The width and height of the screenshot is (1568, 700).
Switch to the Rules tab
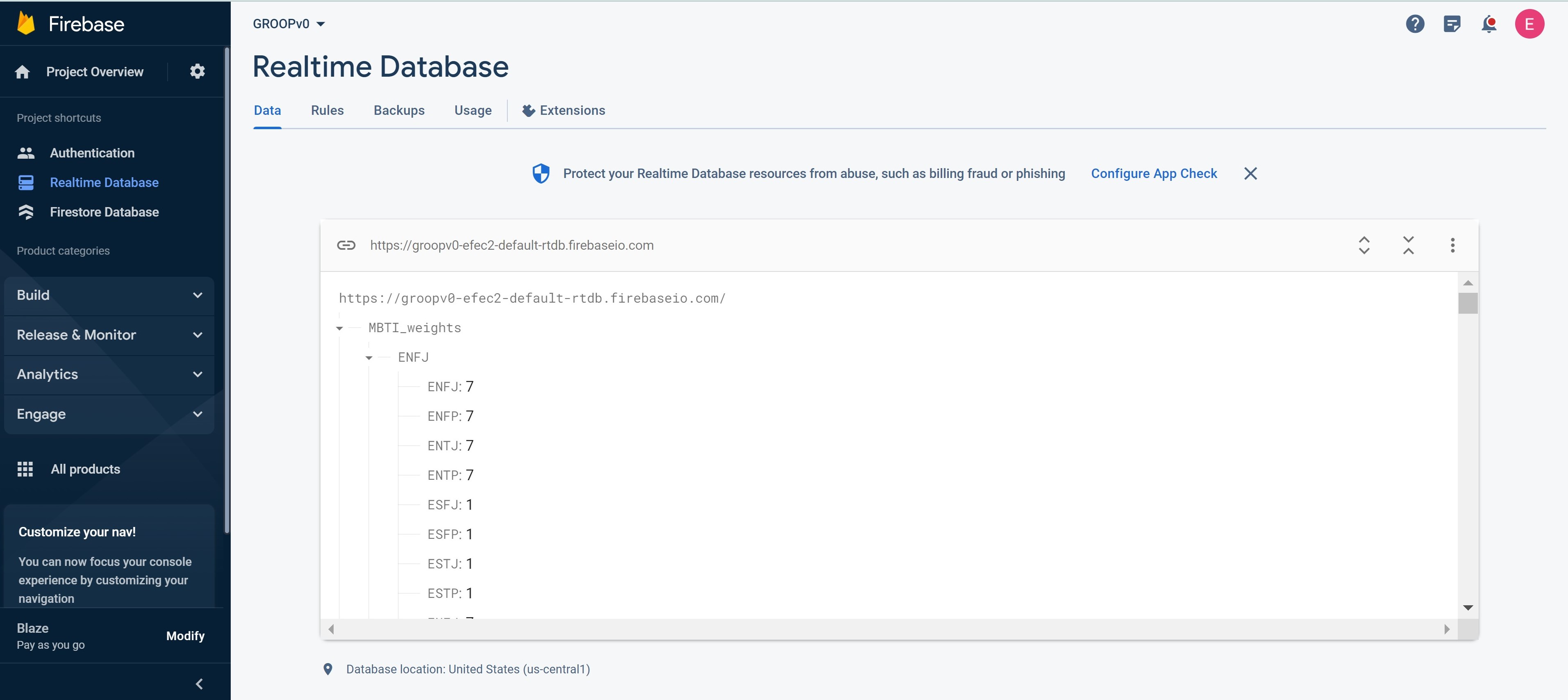click(327, 110)
